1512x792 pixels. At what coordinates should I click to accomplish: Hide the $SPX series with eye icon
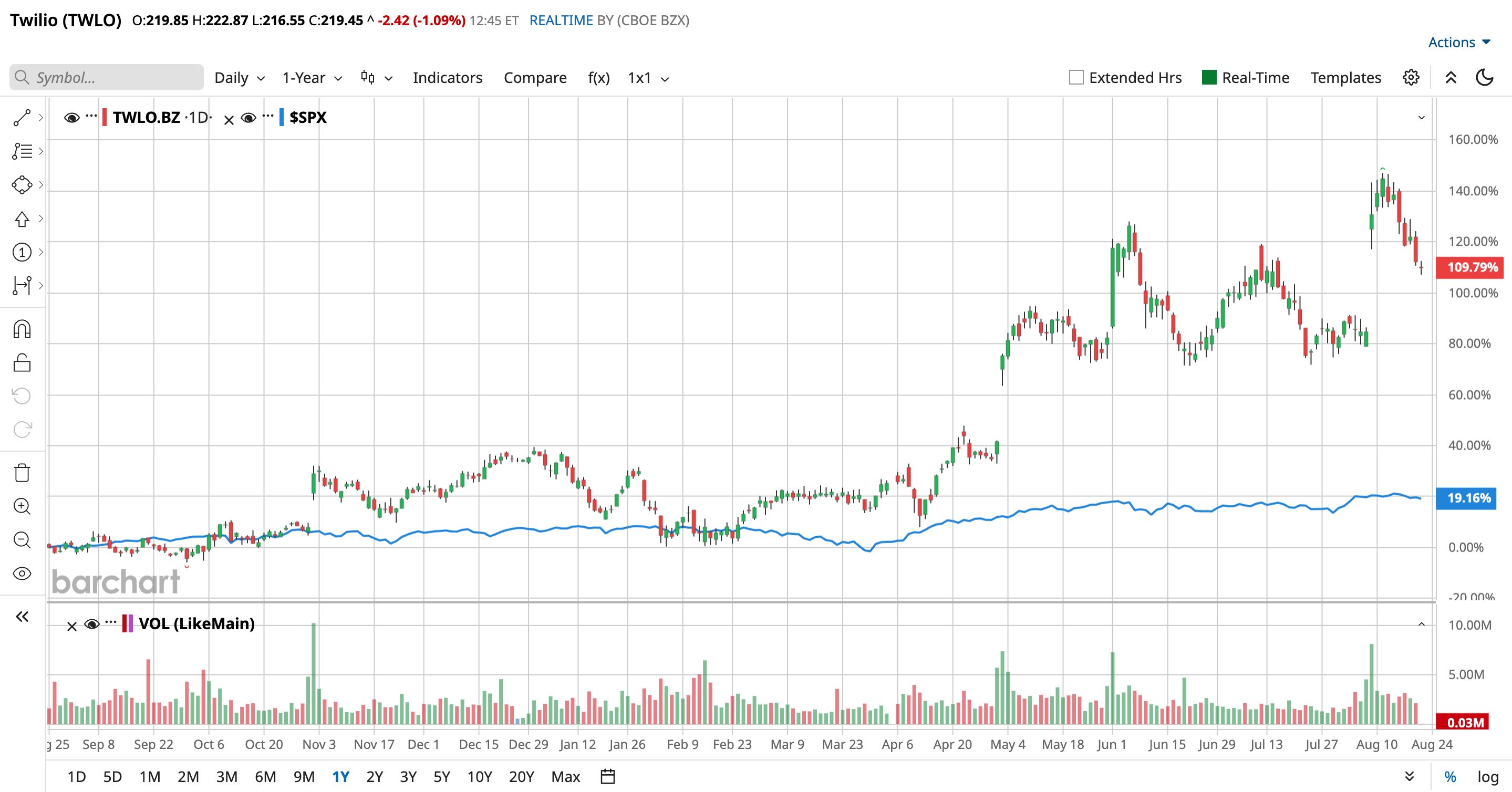click(248, 118)
